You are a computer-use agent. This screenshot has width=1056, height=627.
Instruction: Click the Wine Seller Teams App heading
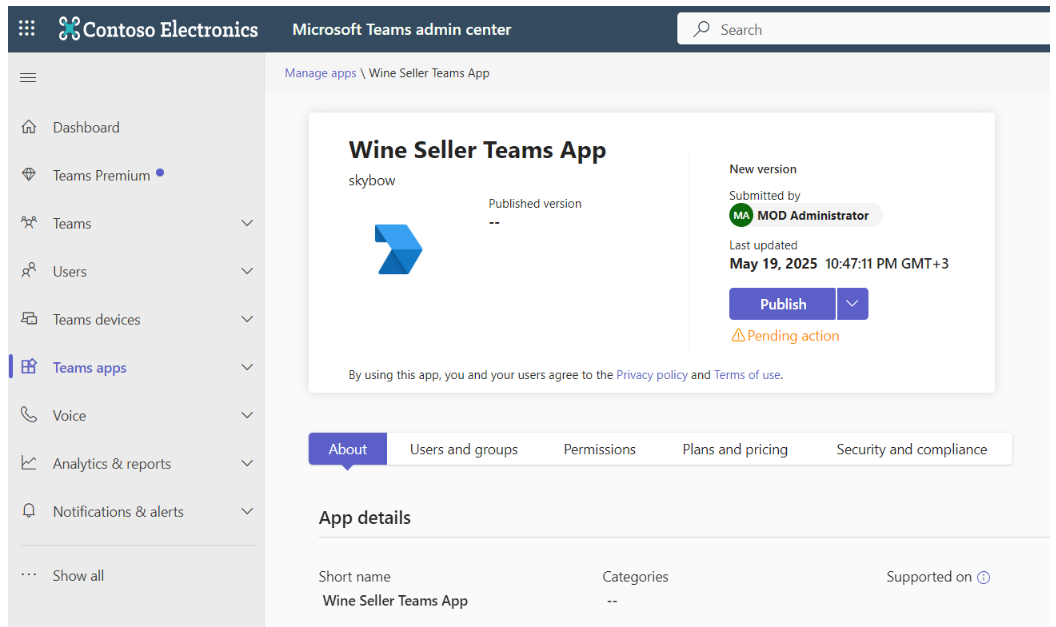point(477,150)
